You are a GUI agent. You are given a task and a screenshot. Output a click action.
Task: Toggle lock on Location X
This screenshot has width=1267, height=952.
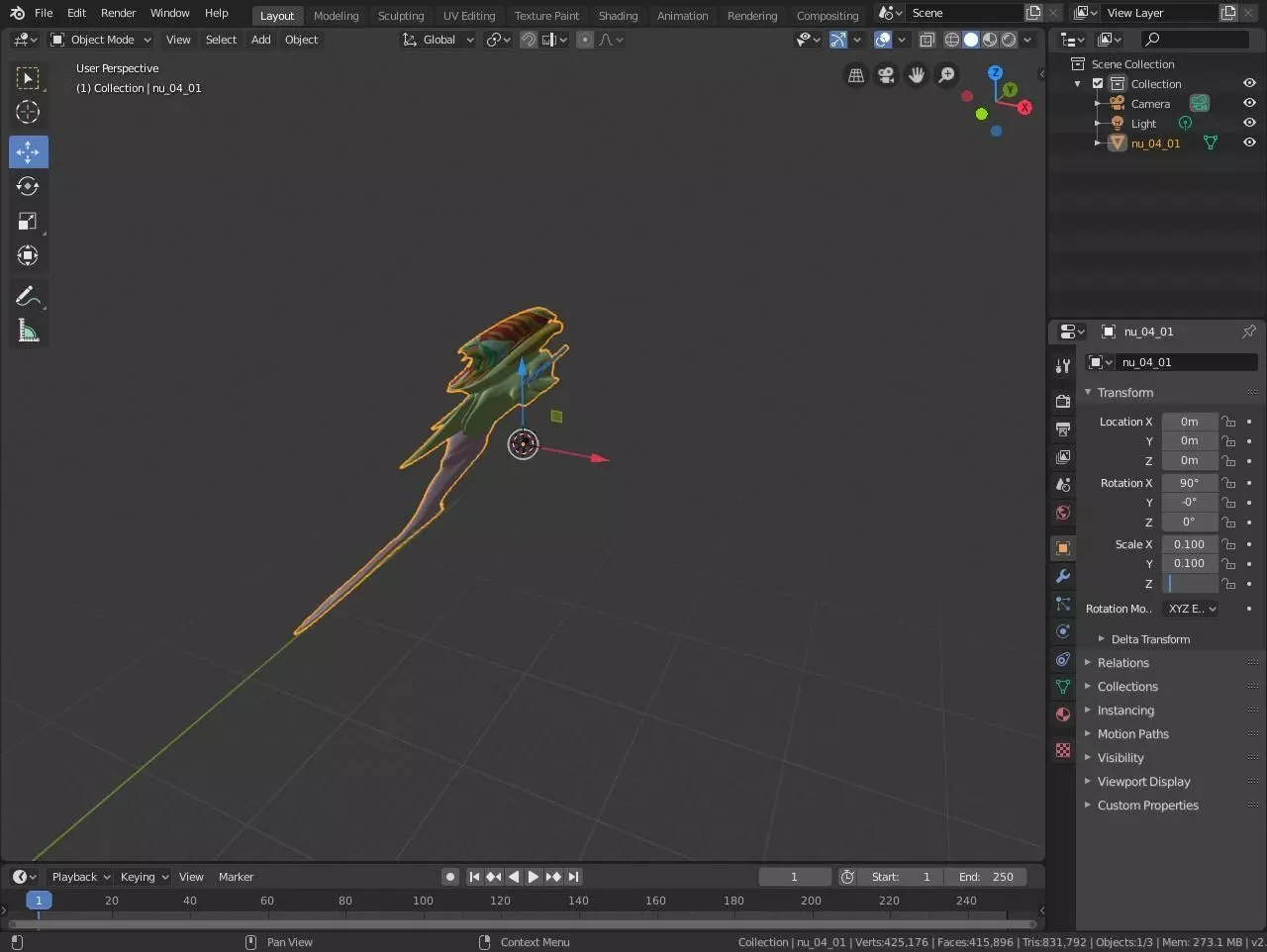click(x=1228, y=422)
